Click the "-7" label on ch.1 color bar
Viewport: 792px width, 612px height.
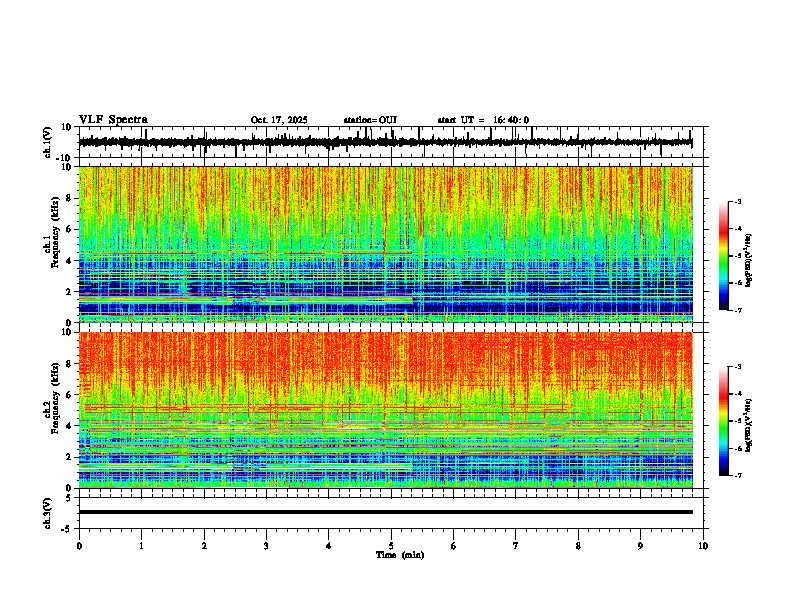click(738, 310)
